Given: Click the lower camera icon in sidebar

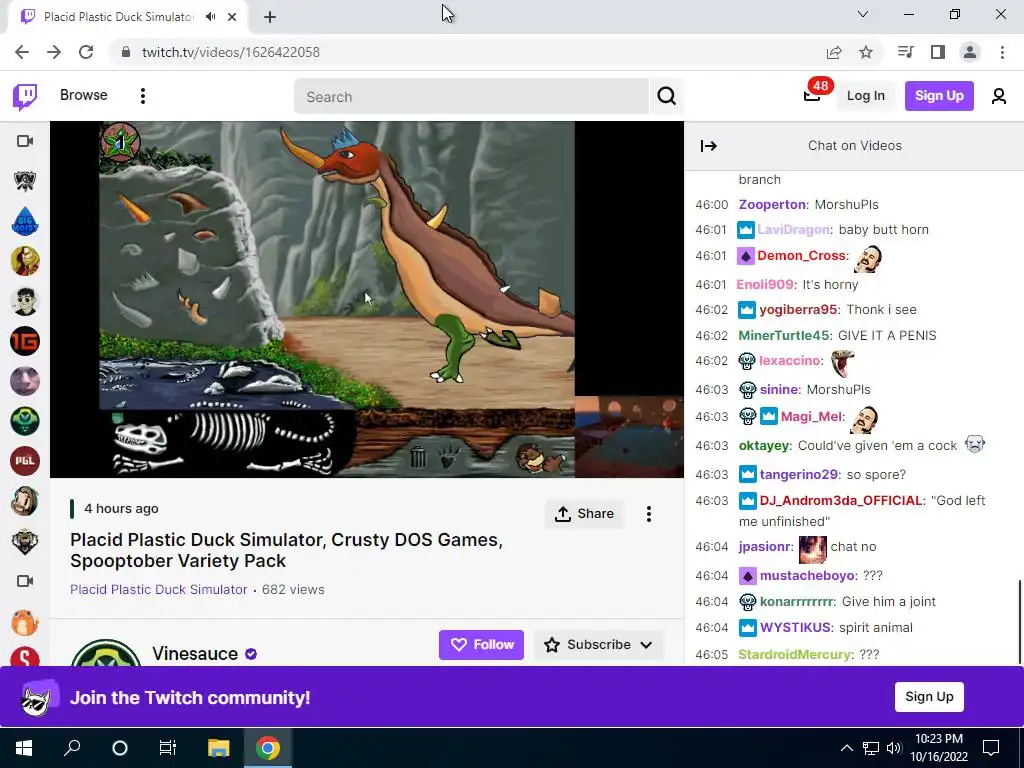Looking at the screenshot, I should pos(25,581).
